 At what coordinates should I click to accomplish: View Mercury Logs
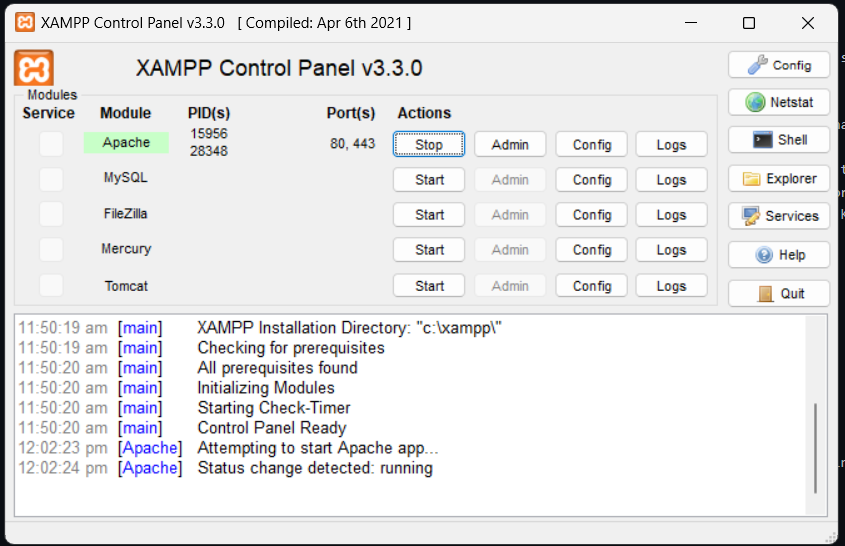click(x=671, y=250)
